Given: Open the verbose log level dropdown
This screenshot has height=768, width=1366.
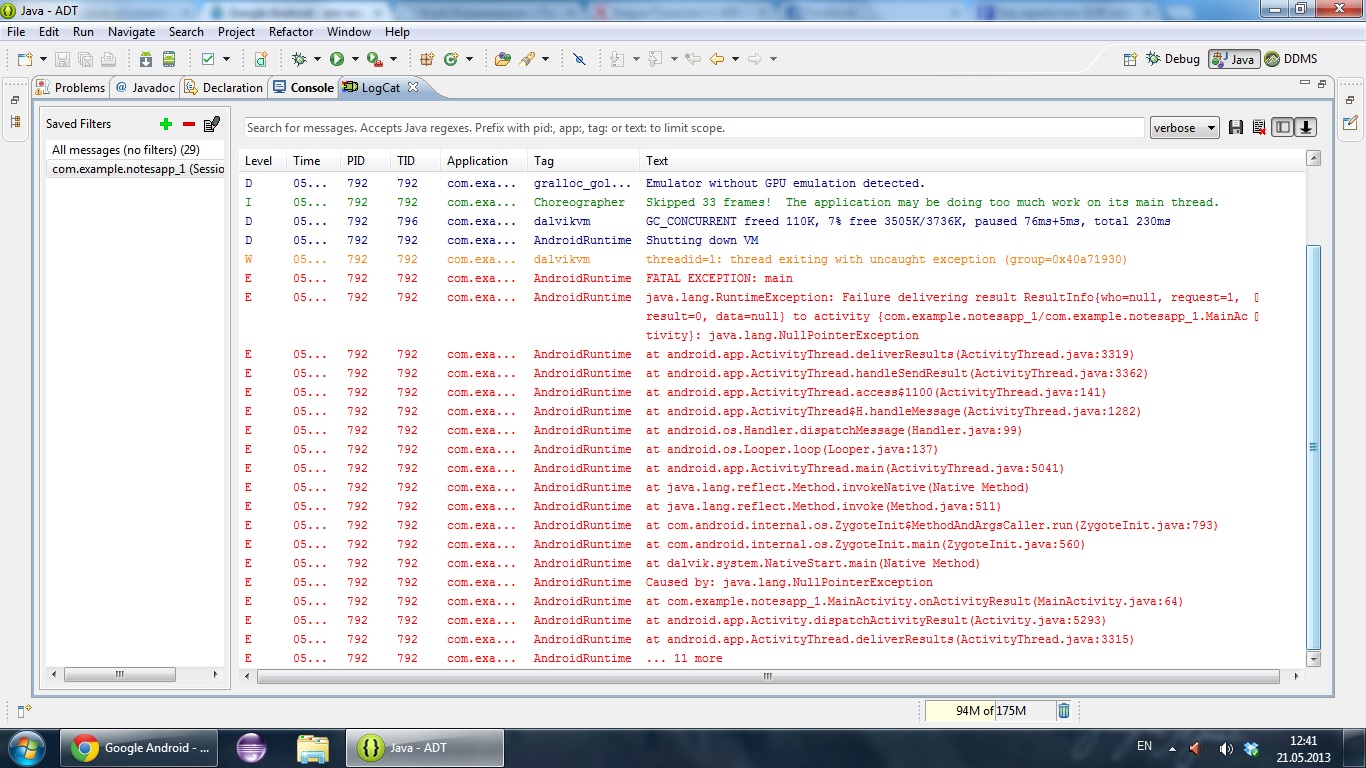Looking at the screenshot, I should [1185, 128].
